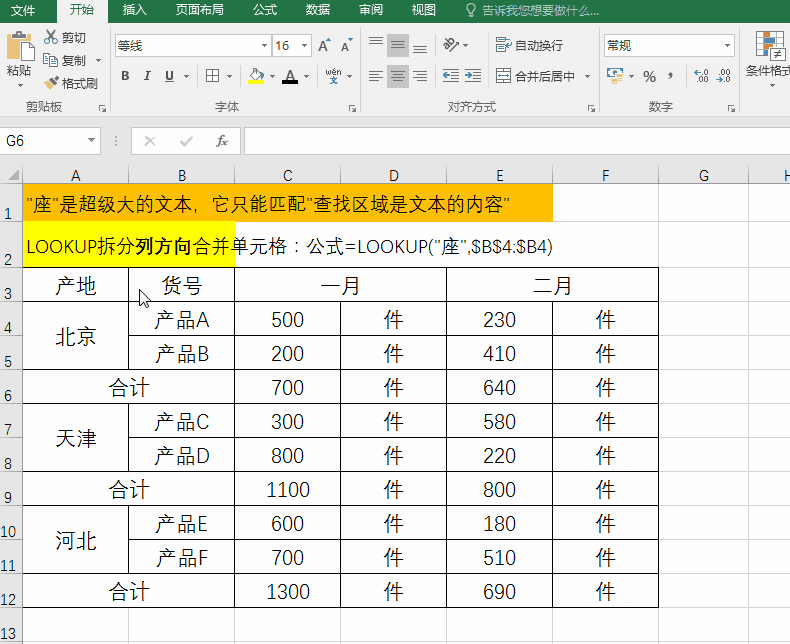Expand merge and center options arrow
The height and width of the screenshot is (644, 790).
587,76
